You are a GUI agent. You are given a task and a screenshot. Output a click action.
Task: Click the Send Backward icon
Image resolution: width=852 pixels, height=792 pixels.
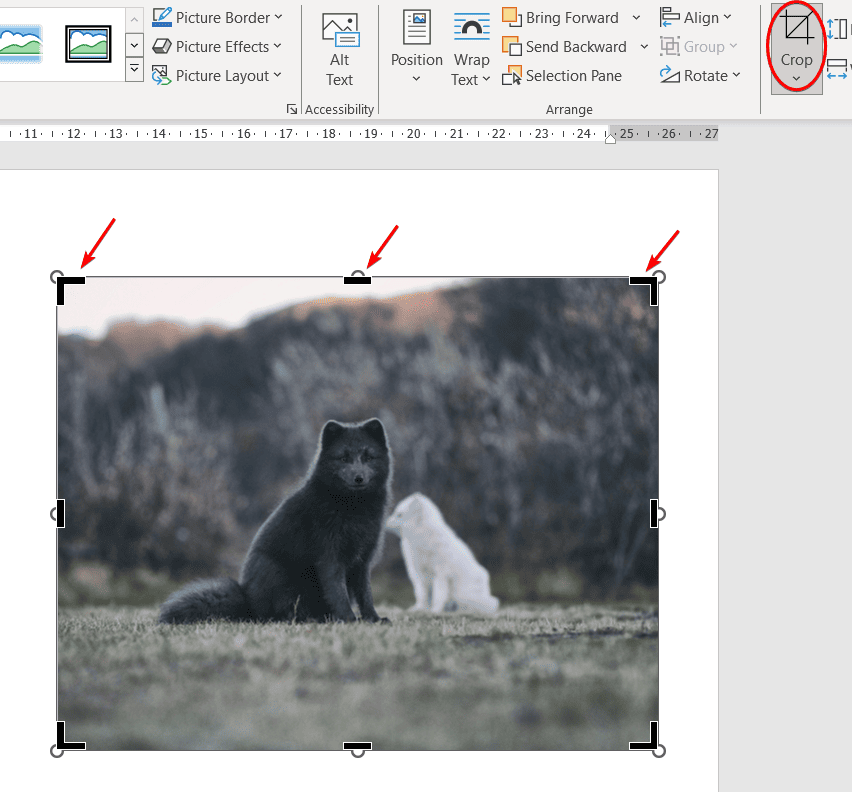(511, 47)
